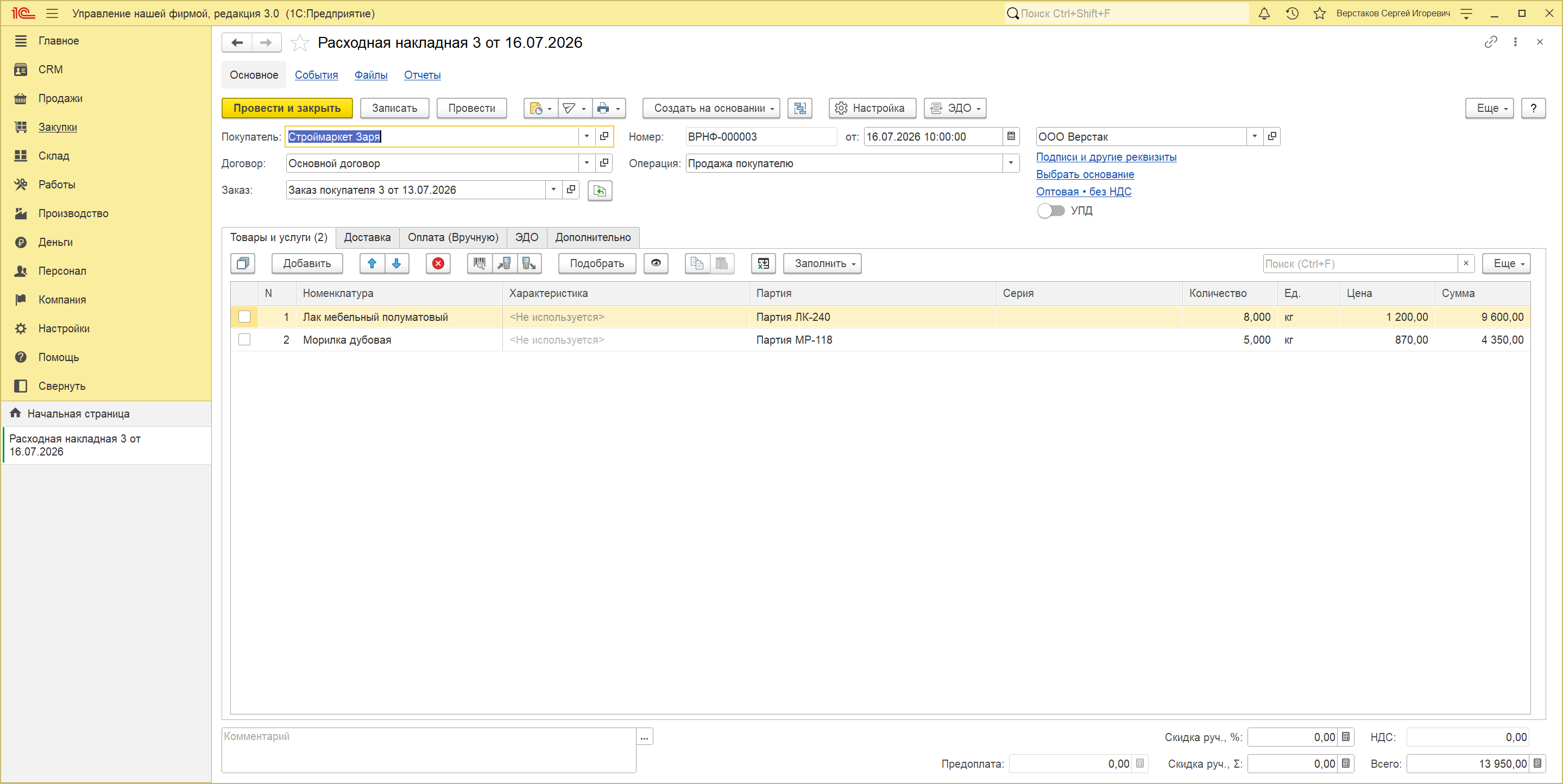Expand the organization ООО Верстак dropdown
This screenshot has width=1563, height=784.
(1255, 136)
